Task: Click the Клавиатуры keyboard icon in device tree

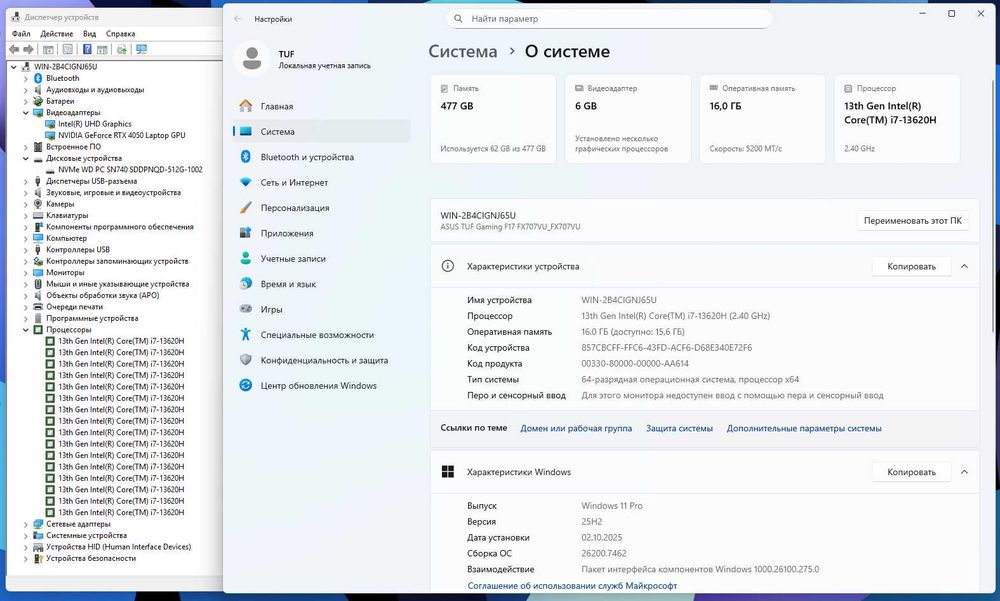Action: point(38,216)
